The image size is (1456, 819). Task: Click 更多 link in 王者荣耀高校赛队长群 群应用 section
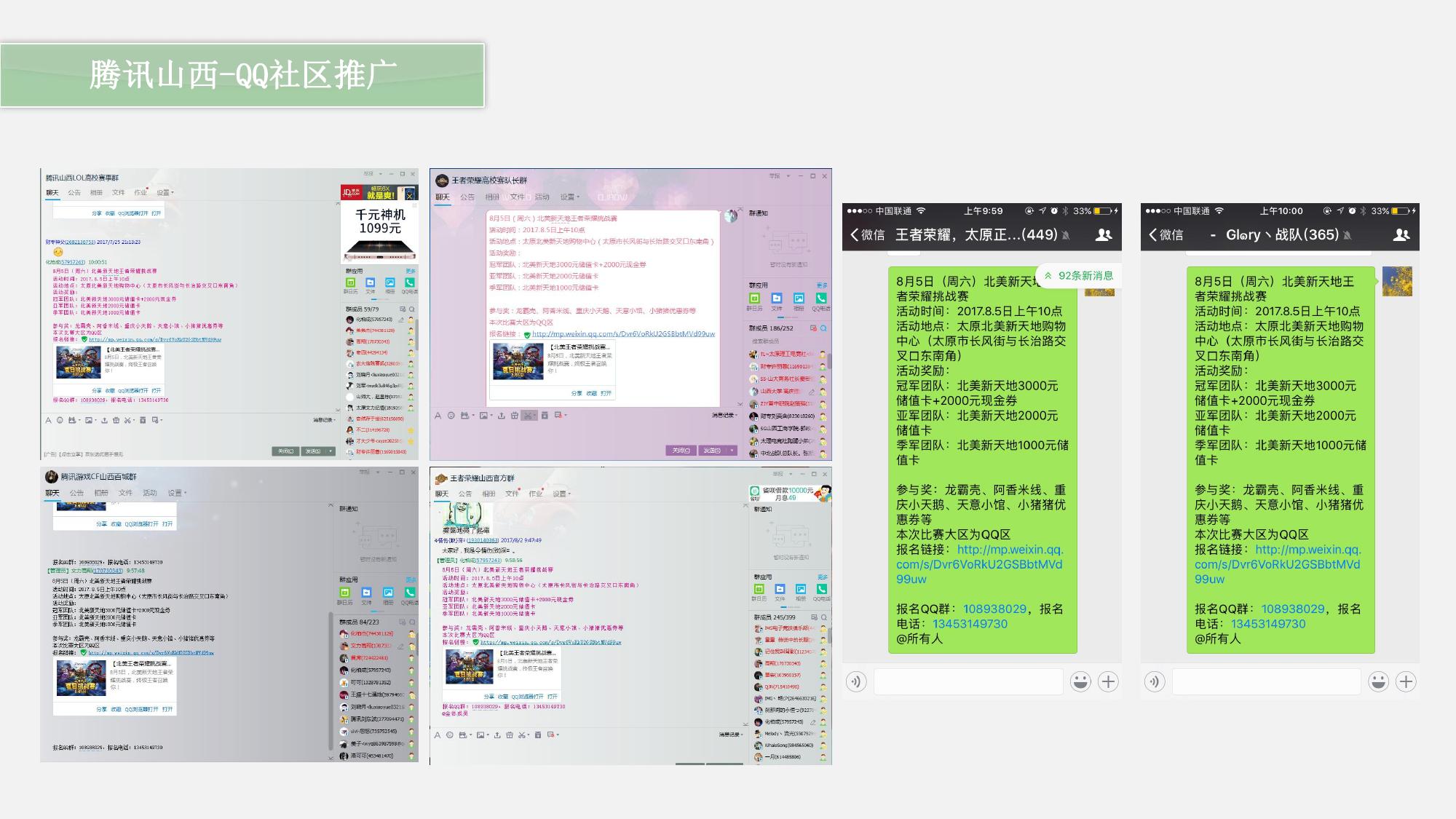tap(822, 285)
